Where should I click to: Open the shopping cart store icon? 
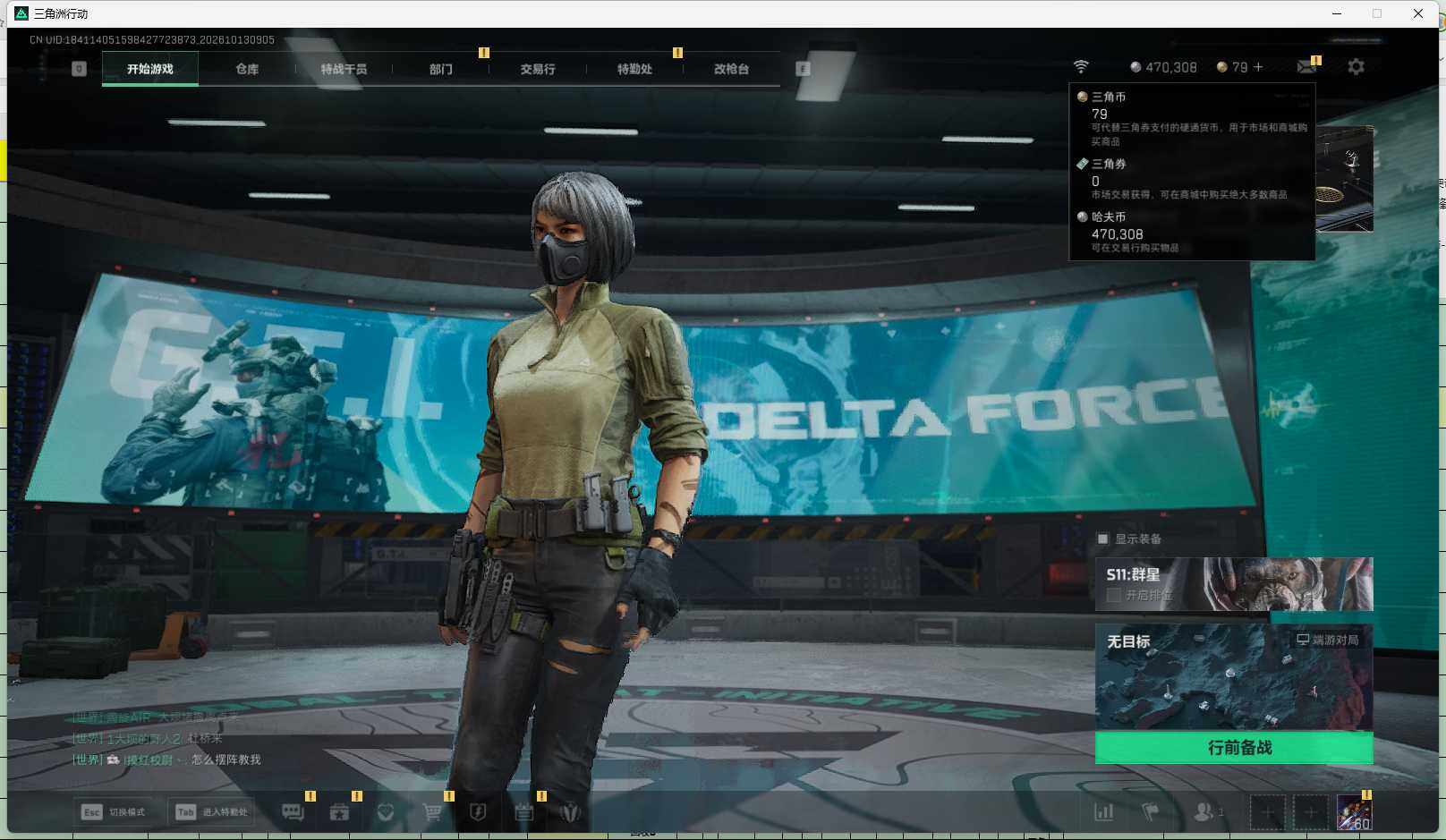click(x=432, y=812)
